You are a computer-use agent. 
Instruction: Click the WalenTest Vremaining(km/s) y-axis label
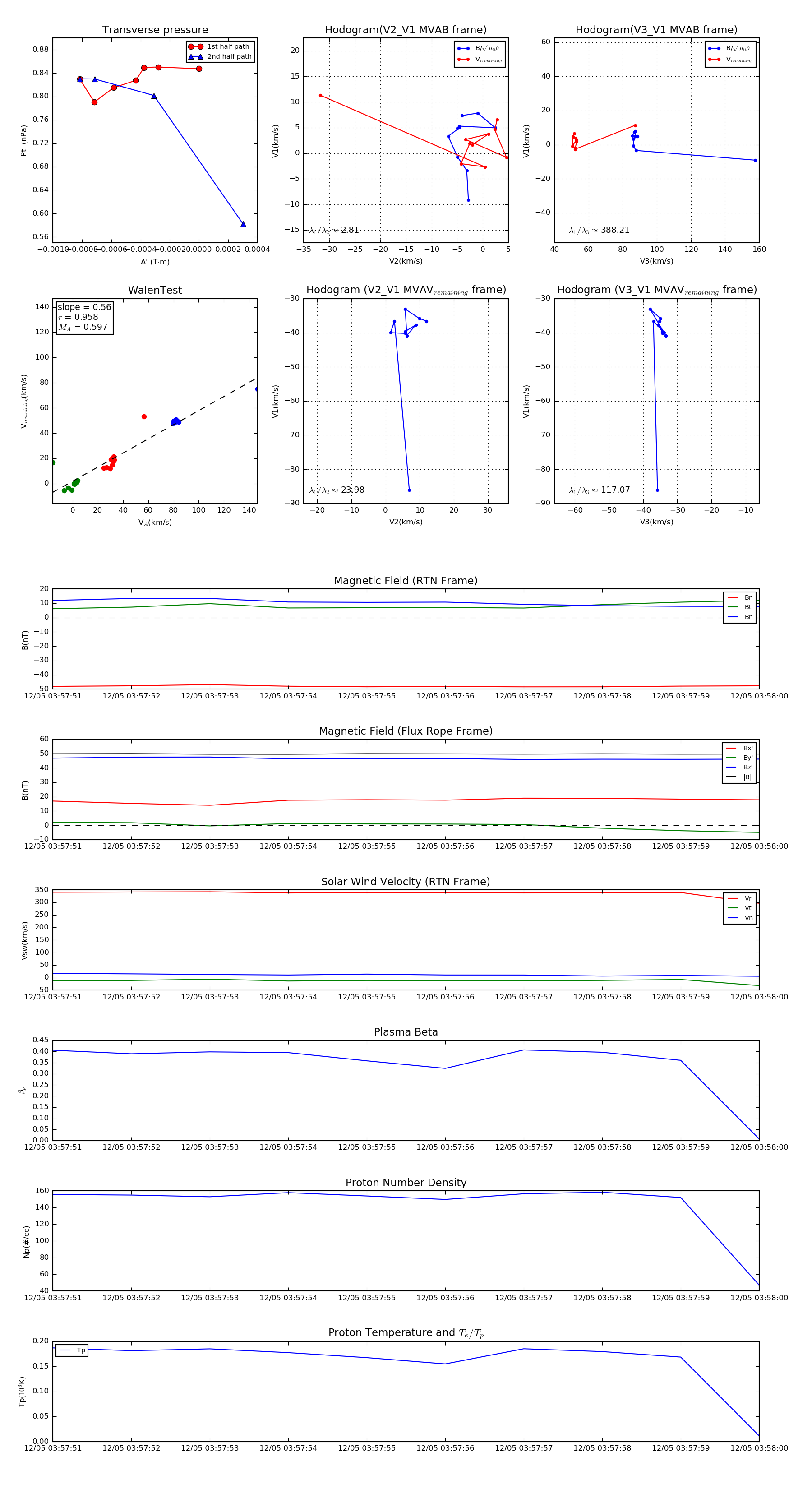[x=24, y=401]
